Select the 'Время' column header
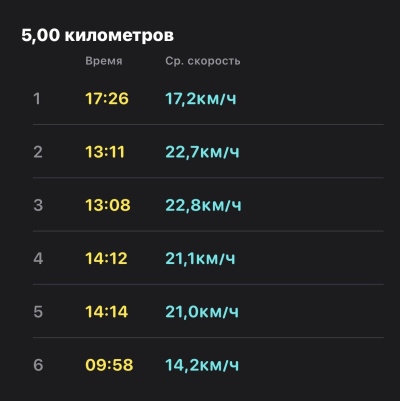Viewport: 400px width, 401px height. pyautogui.click(x=104, y=61)
